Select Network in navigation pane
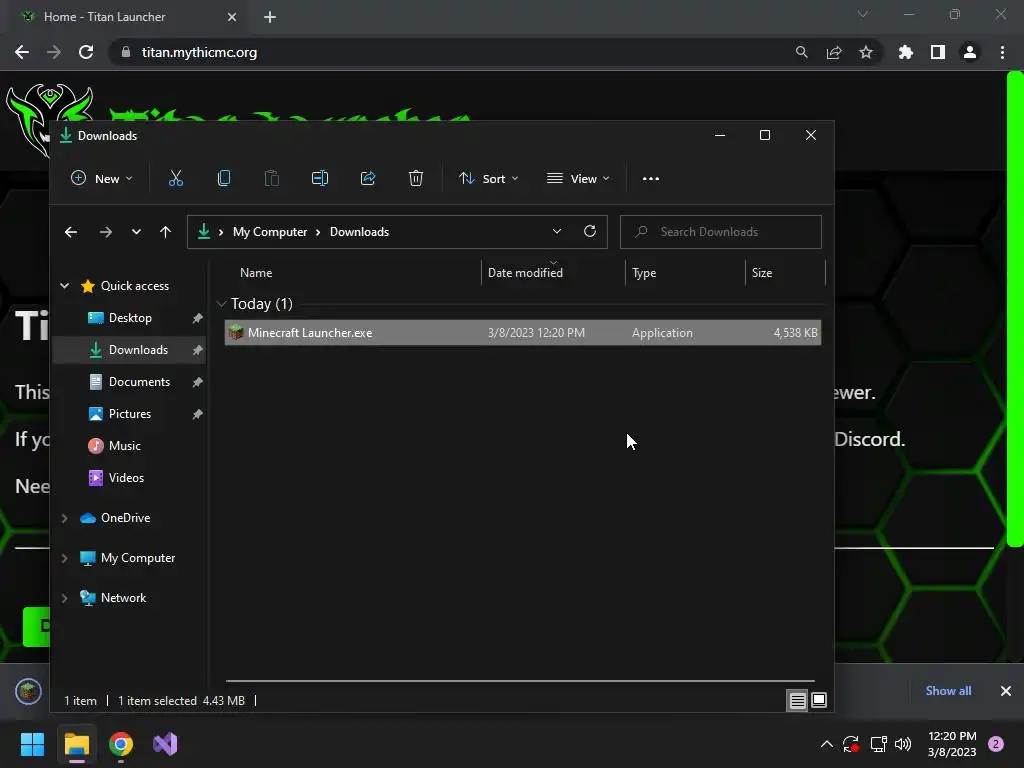This screenshot has width=1024, height=768. click(x=123, y=598)
